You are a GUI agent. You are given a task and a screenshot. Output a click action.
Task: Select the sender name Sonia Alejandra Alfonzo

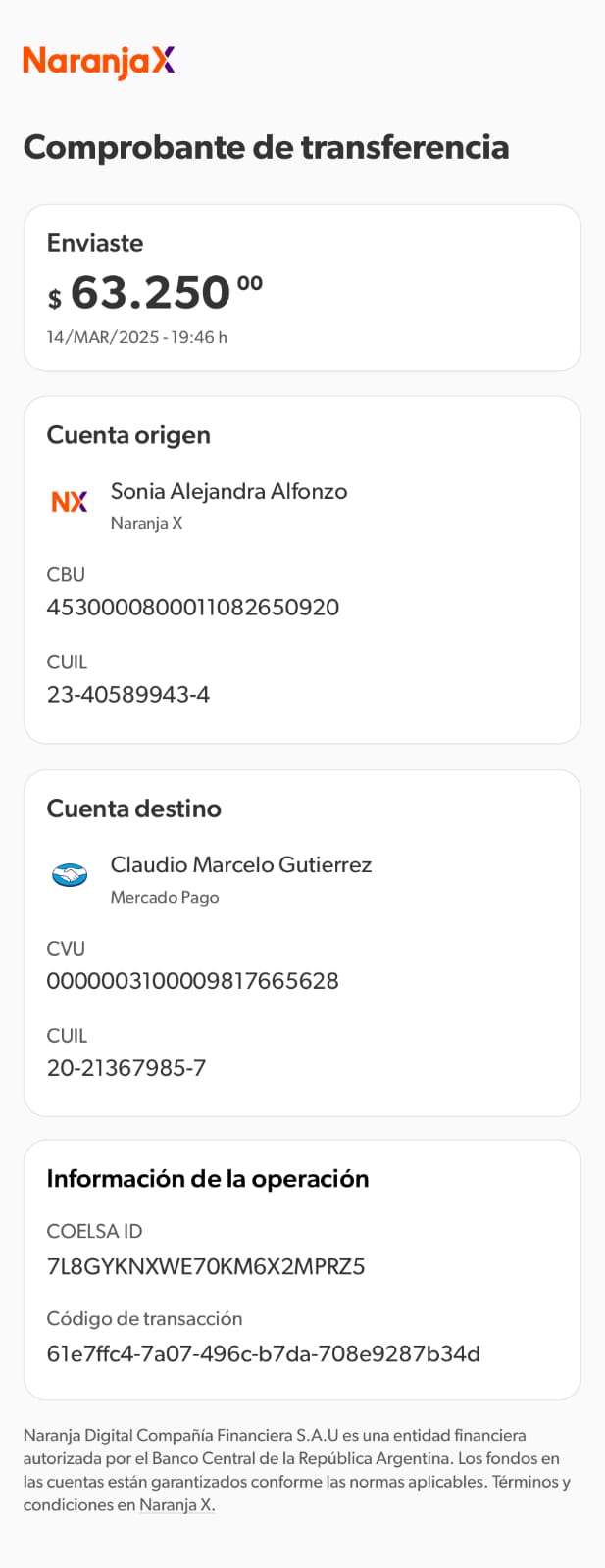pos(228,491)
